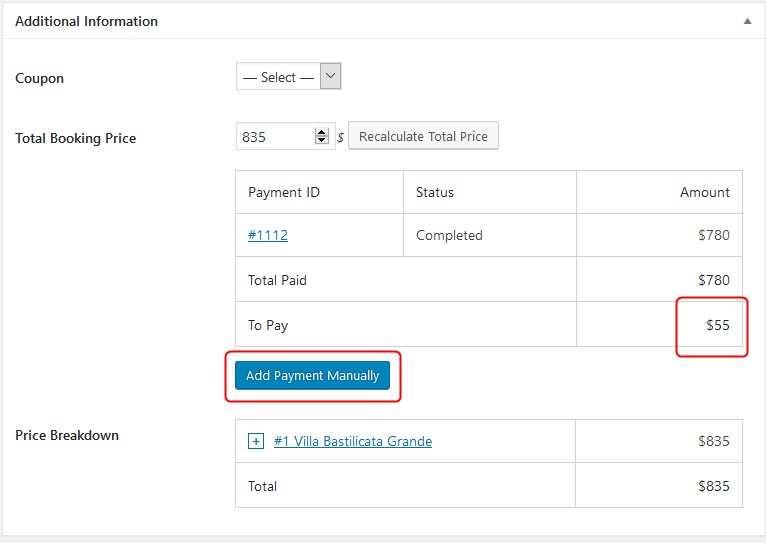Image resolution: width=766 pixels, height=543 pixels.
Task: Click the Status column header
Action: click(435, 192)
